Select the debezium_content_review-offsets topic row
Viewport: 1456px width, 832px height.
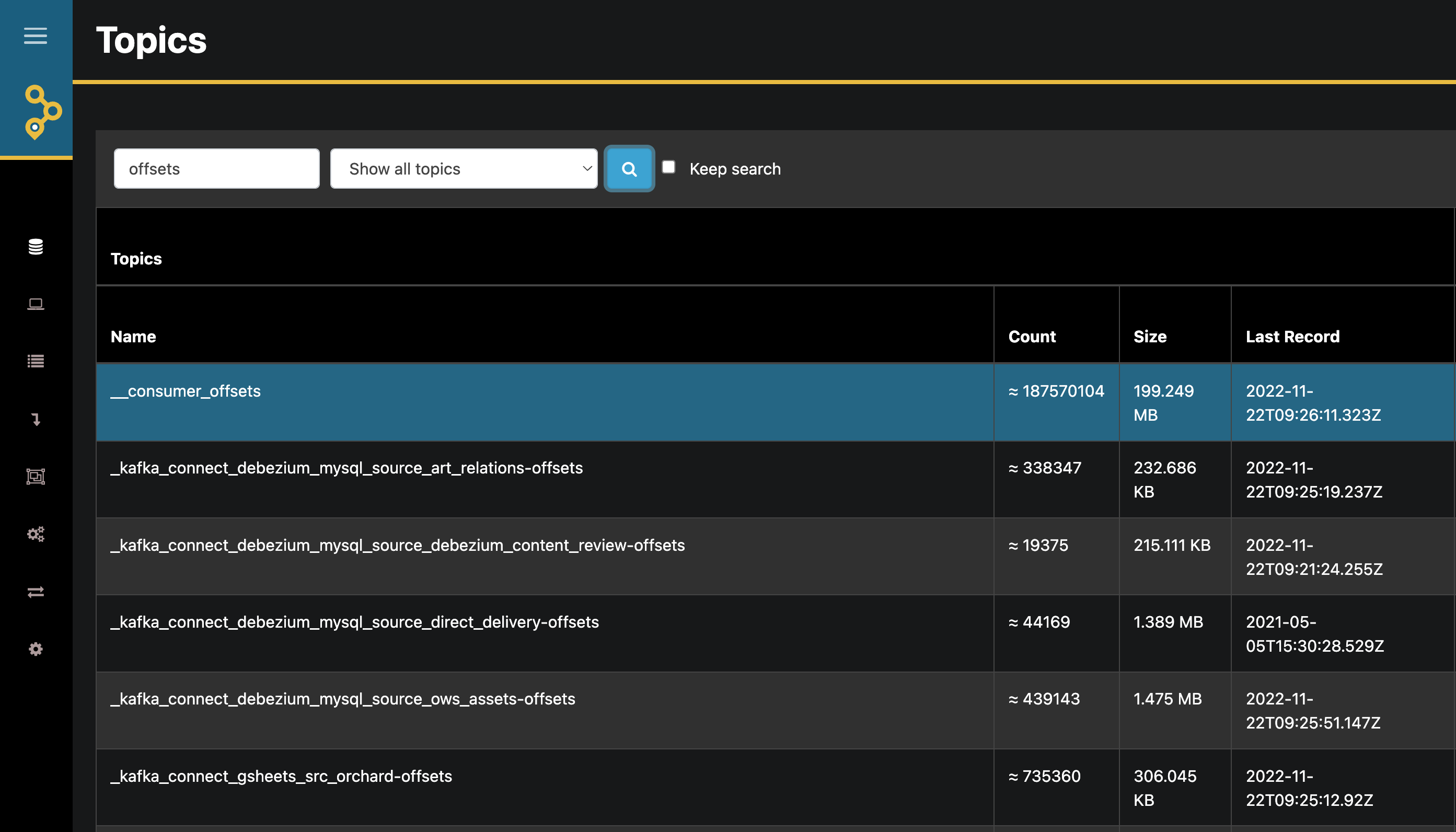[775, 557]
